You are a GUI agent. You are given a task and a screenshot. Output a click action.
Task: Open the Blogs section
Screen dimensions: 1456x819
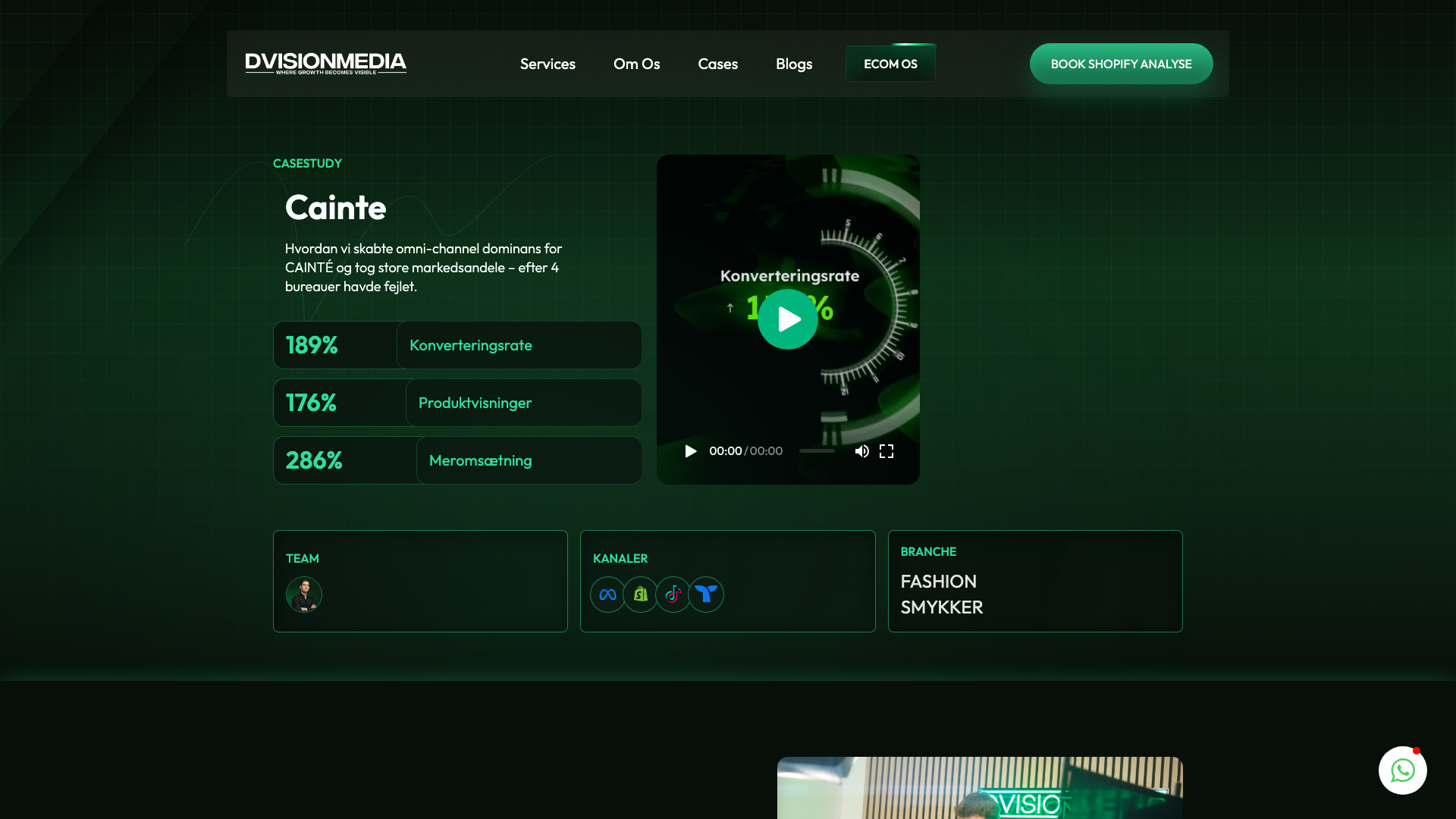(x=794, y=64)
